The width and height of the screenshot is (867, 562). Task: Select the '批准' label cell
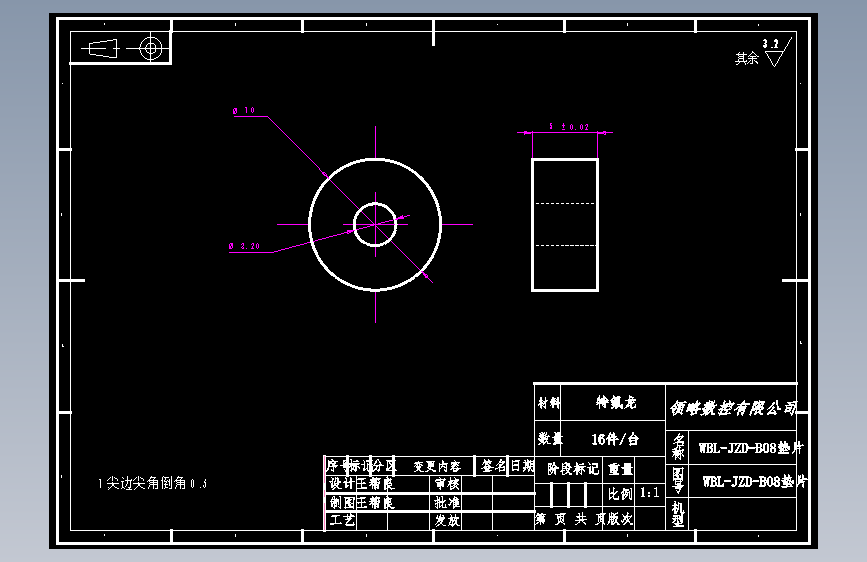tap(447, 502)
